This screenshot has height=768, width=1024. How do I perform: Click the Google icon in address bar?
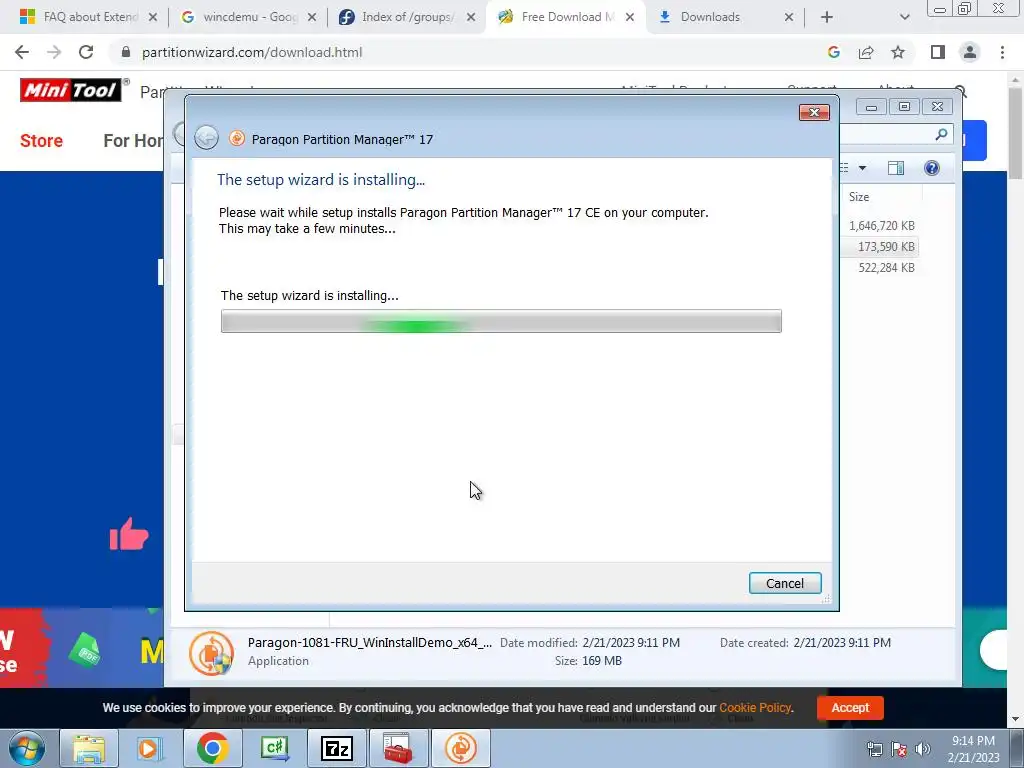pyautogui.click(x=833, y=52)
